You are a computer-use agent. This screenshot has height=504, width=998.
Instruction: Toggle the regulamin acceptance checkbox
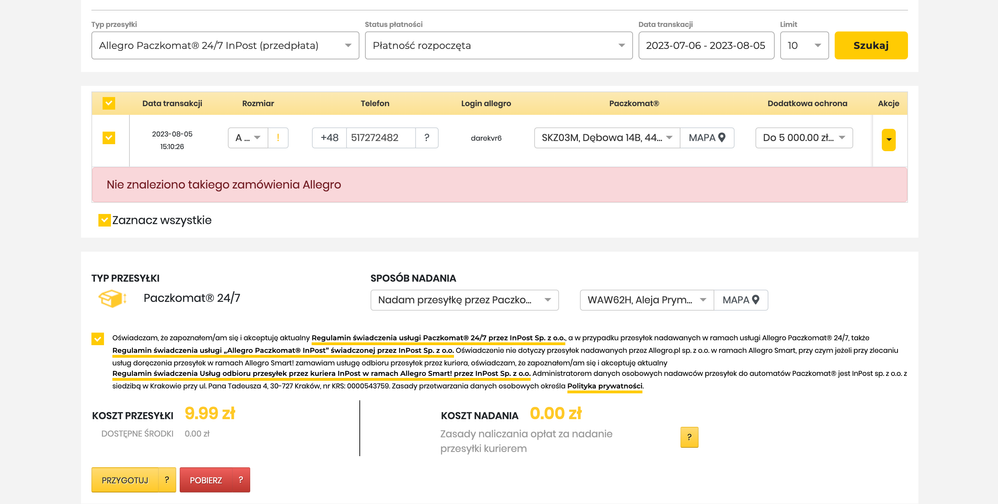tap(97, 339)
